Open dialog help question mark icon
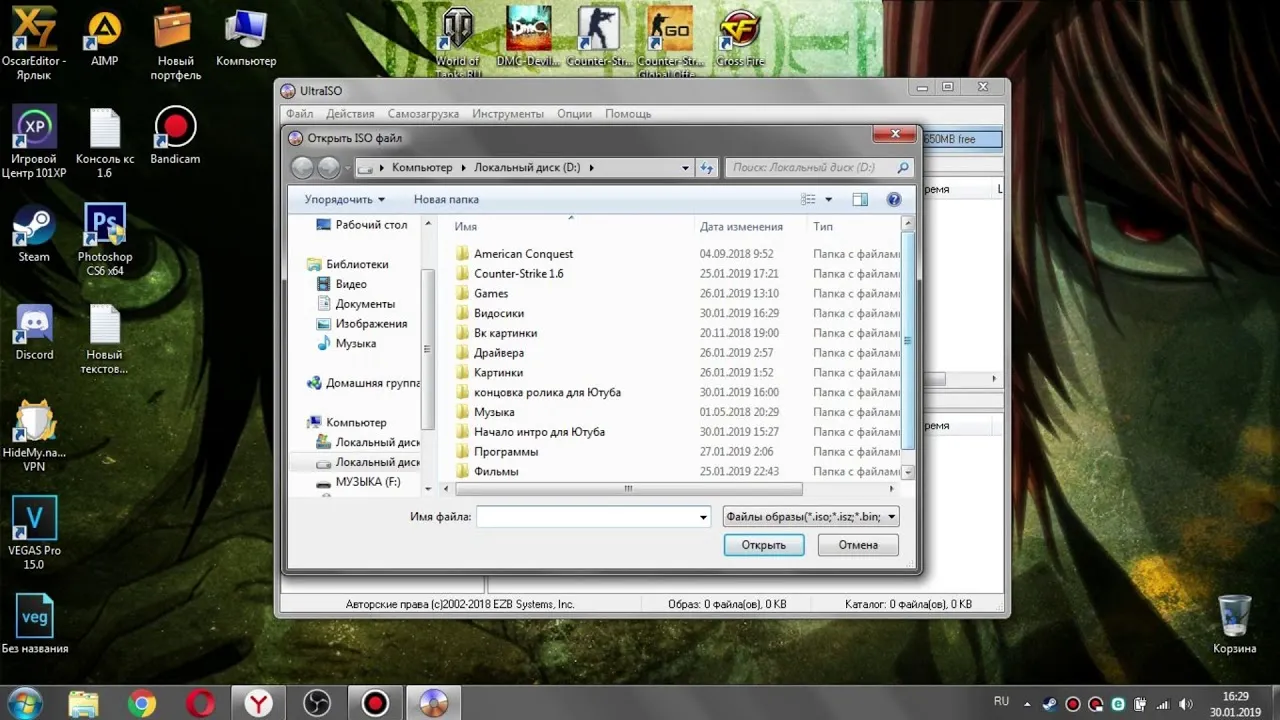This screenshot has width=1280, height=720. tap(894, 200)
